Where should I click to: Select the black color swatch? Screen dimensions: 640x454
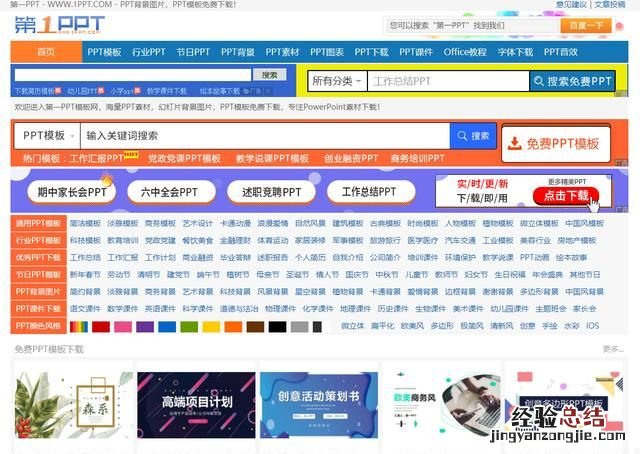[x=277, y=326]
